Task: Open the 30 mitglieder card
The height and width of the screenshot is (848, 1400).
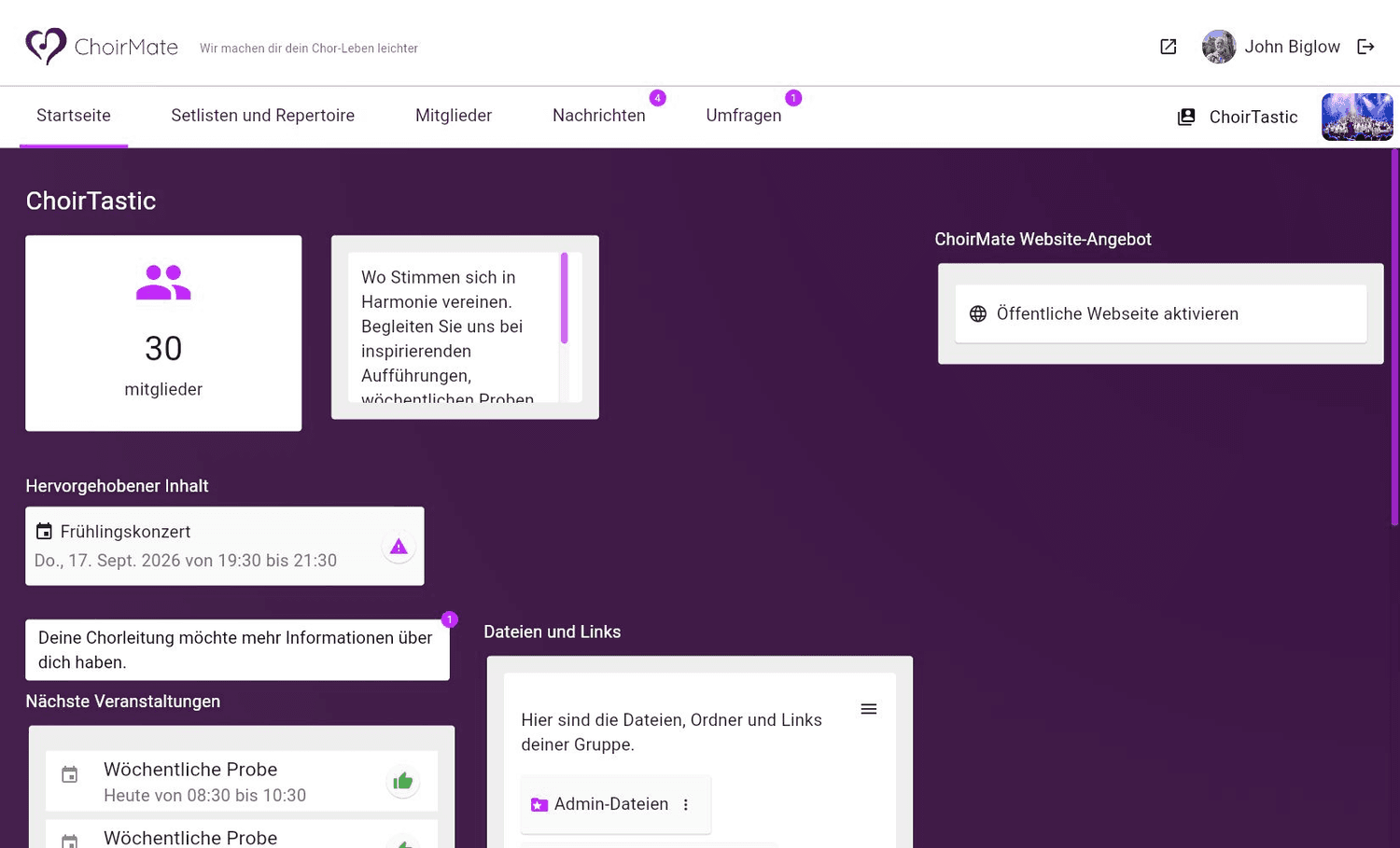Action: tap(163, 333)
